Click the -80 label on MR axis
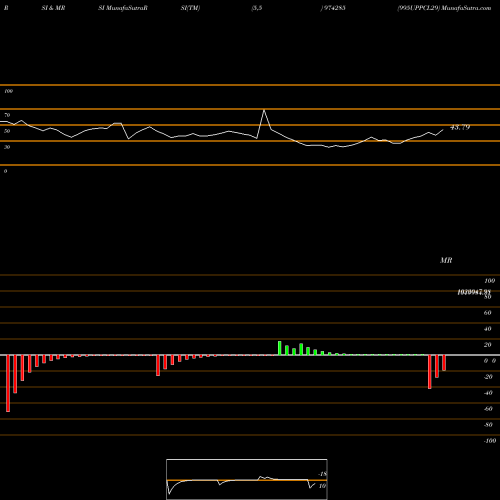 [488, 425]
